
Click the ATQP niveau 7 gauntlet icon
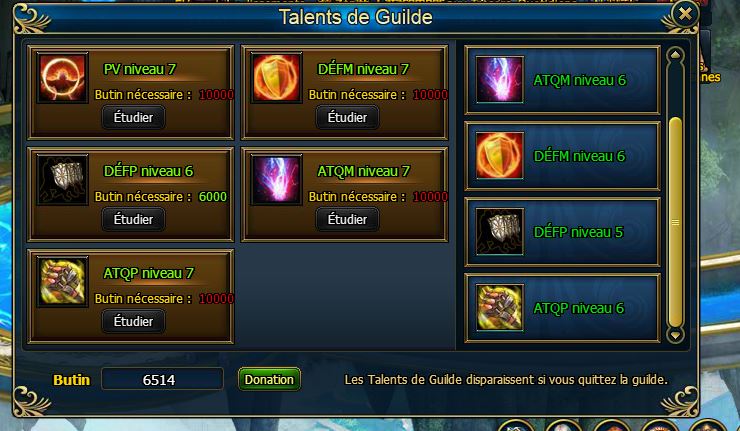click(x=63, y=281)
